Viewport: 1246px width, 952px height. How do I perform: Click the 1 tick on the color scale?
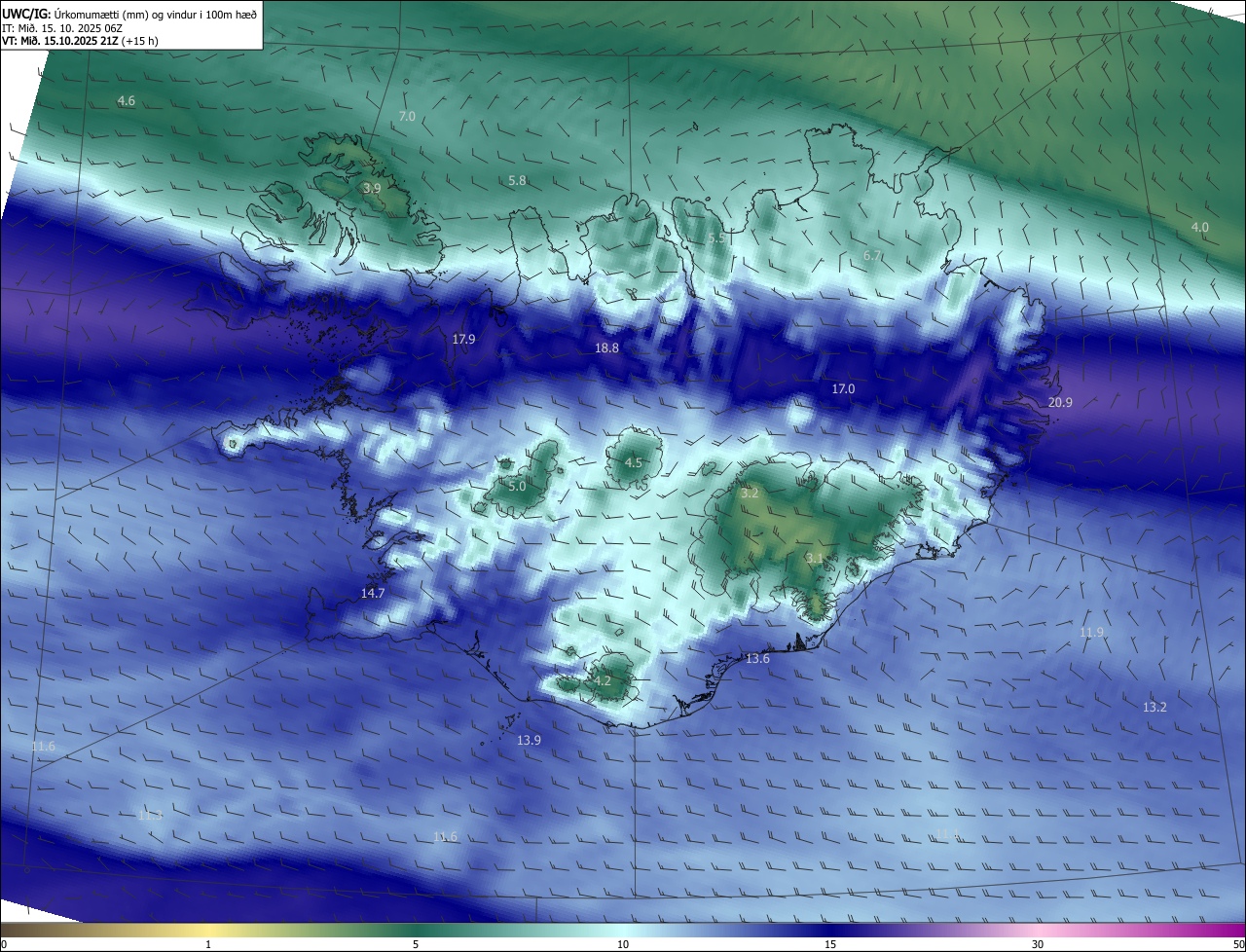(x=208, y=945)
